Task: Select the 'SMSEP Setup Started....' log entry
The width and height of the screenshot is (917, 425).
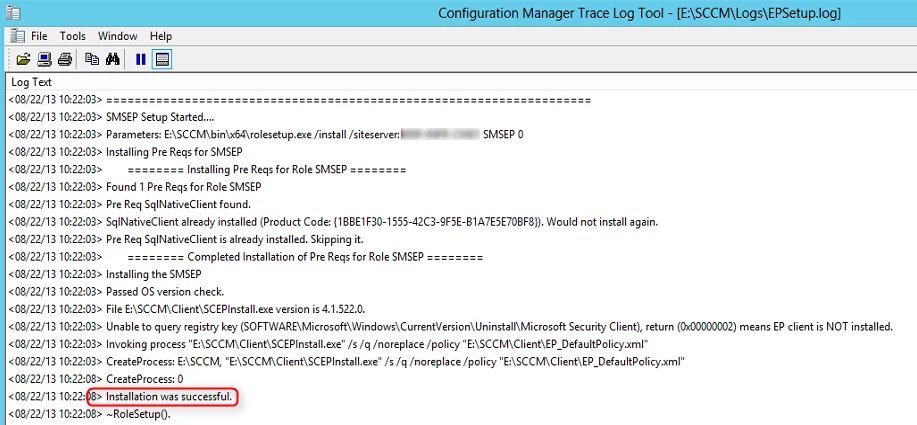Action: (x=458, y=118)
